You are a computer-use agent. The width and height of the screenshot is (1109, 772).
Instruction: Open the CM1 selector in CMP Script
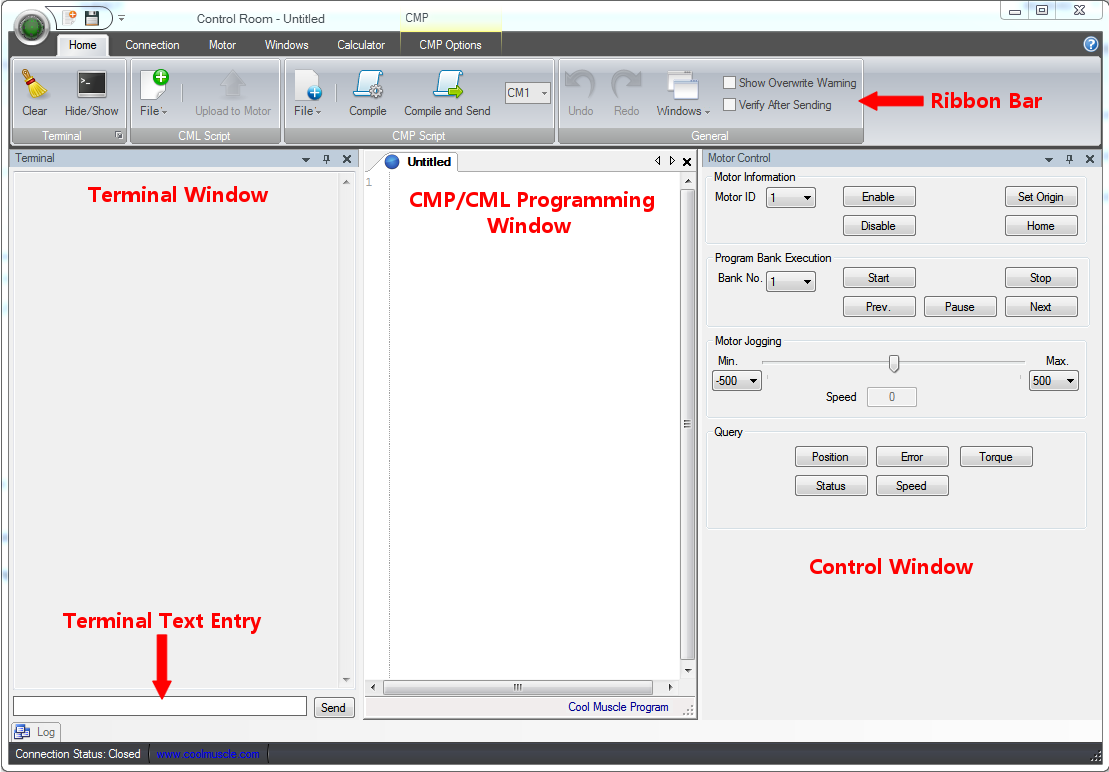point(528,93)
